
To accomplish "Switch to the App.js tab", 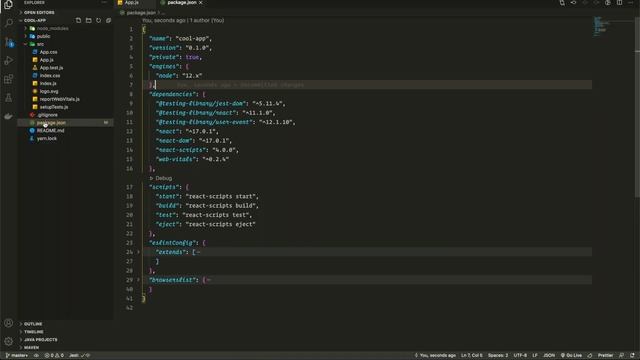I will (x=131, y=2).
